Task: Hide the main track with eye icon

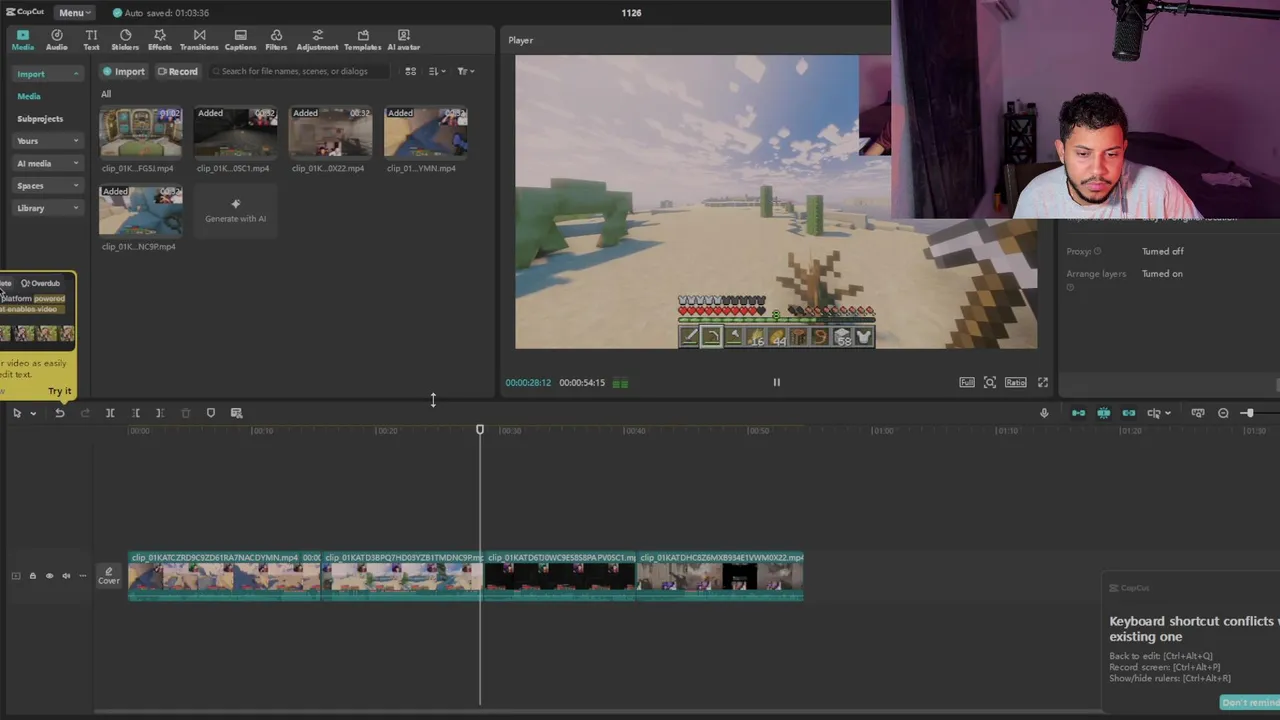Action: pos(49,576)
